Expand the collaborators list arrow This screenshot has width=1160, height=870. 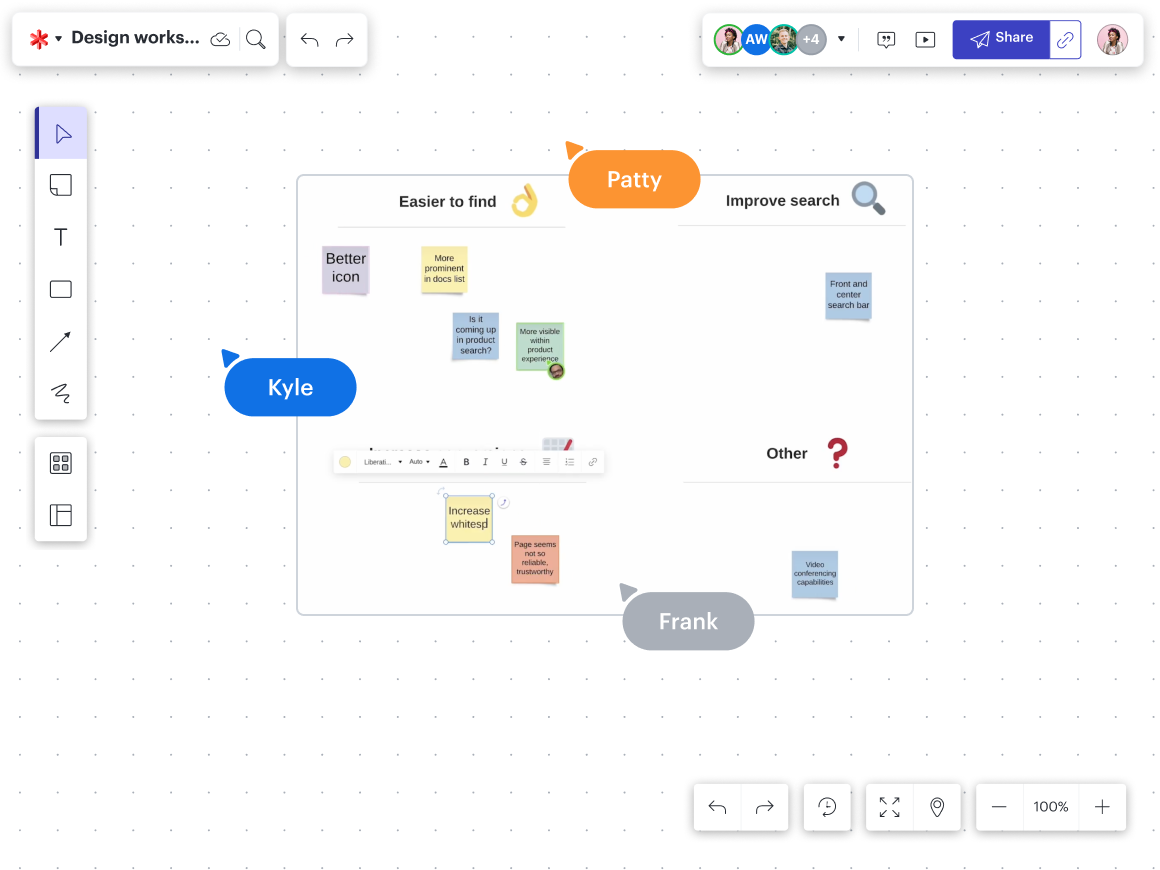click(x=841, y=40)
